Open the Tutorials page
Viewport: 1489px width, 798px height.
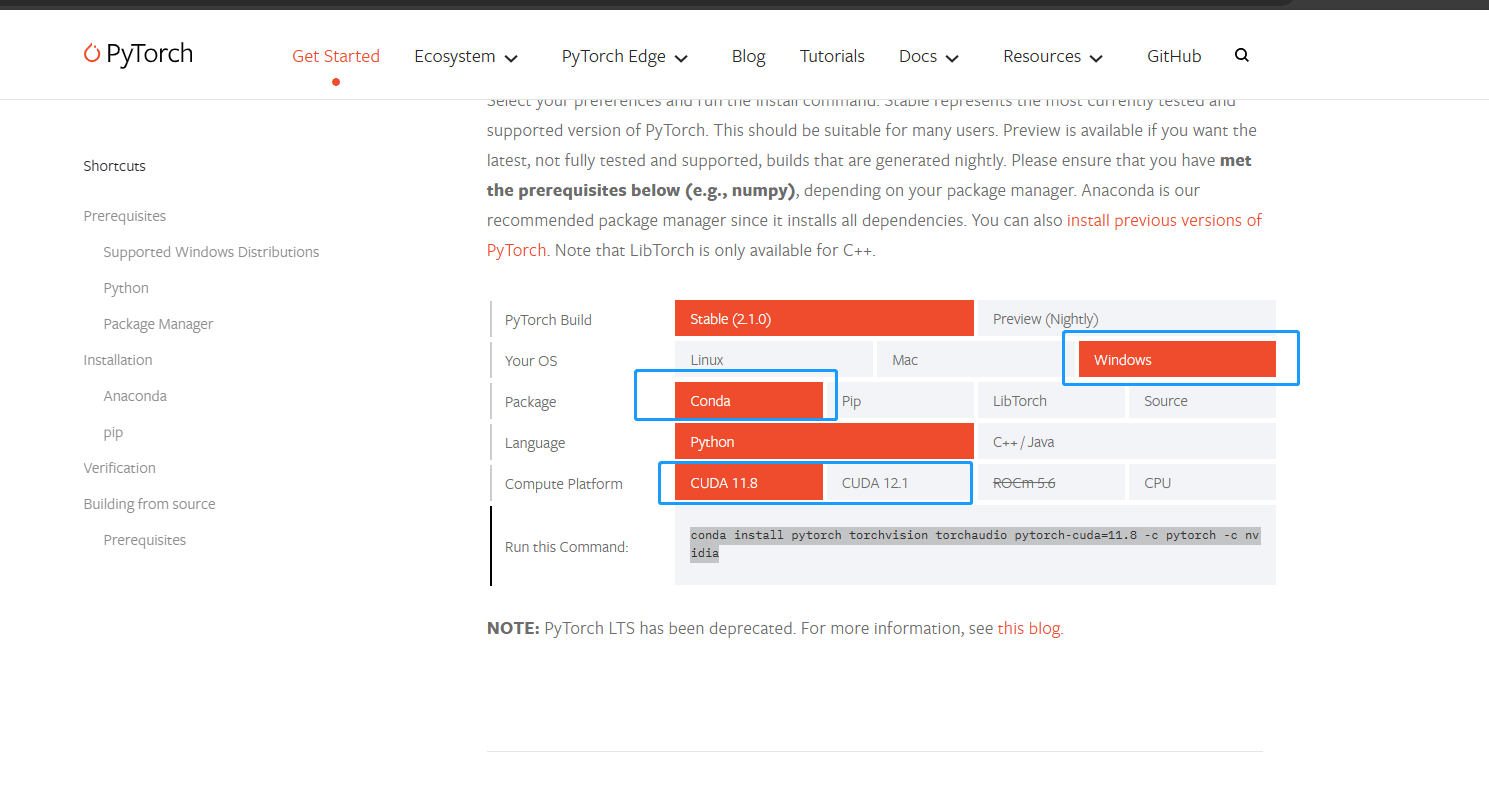tap(832, 57)
